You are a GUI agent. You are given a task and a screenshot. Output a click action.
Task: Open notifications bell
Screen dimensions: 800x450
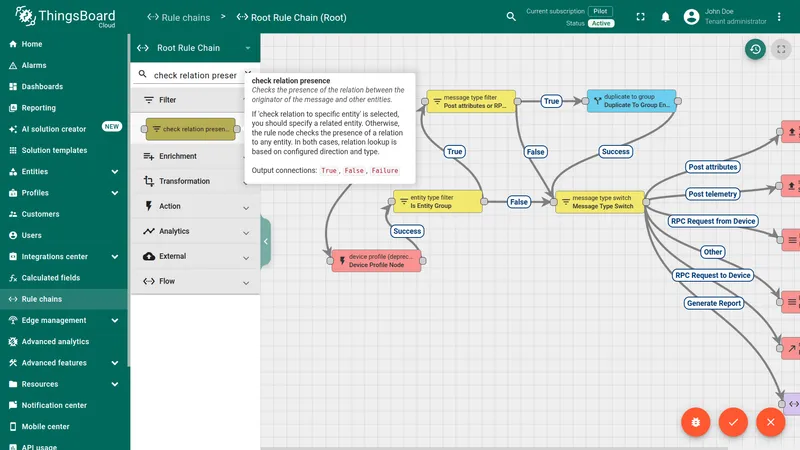pos(665,17)
